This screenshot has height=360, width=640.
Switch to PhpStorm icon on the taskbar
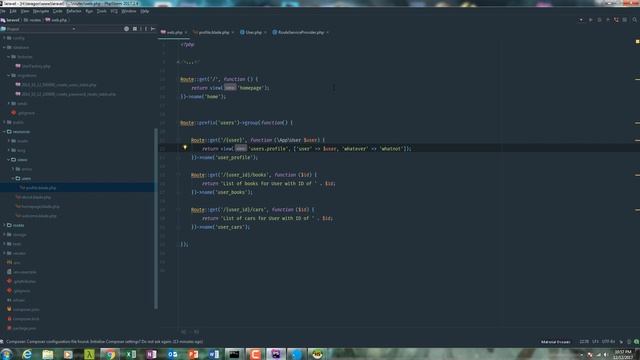click(x=276, y=354)
